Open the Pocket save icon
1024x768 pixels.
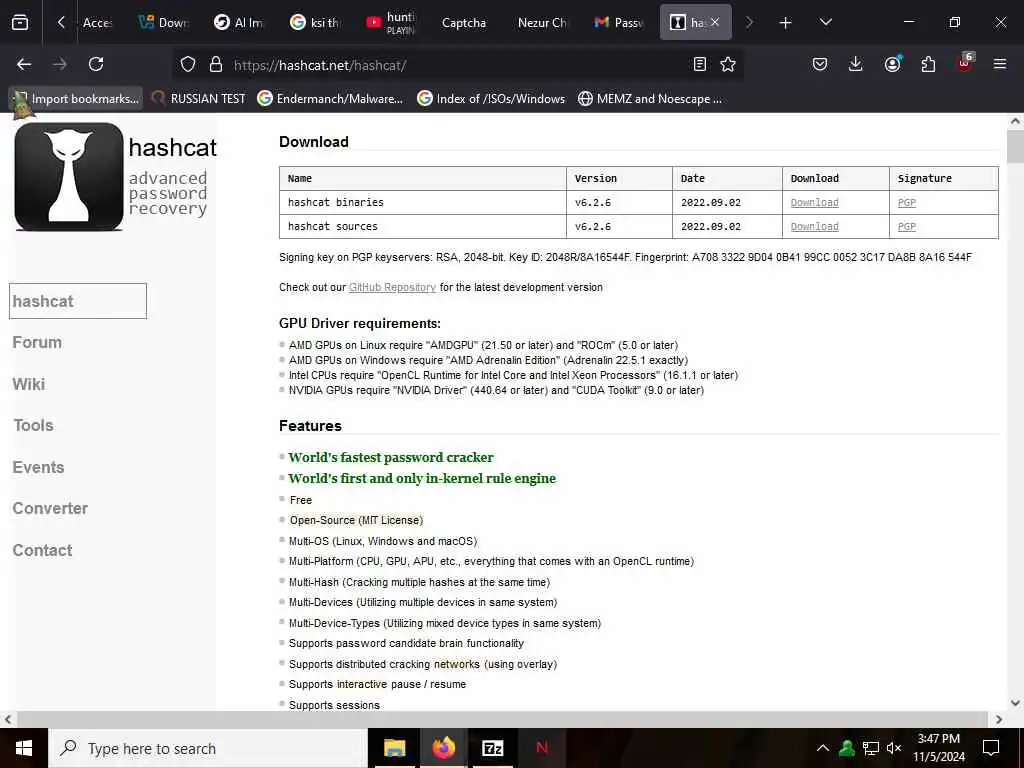(820, 64)
